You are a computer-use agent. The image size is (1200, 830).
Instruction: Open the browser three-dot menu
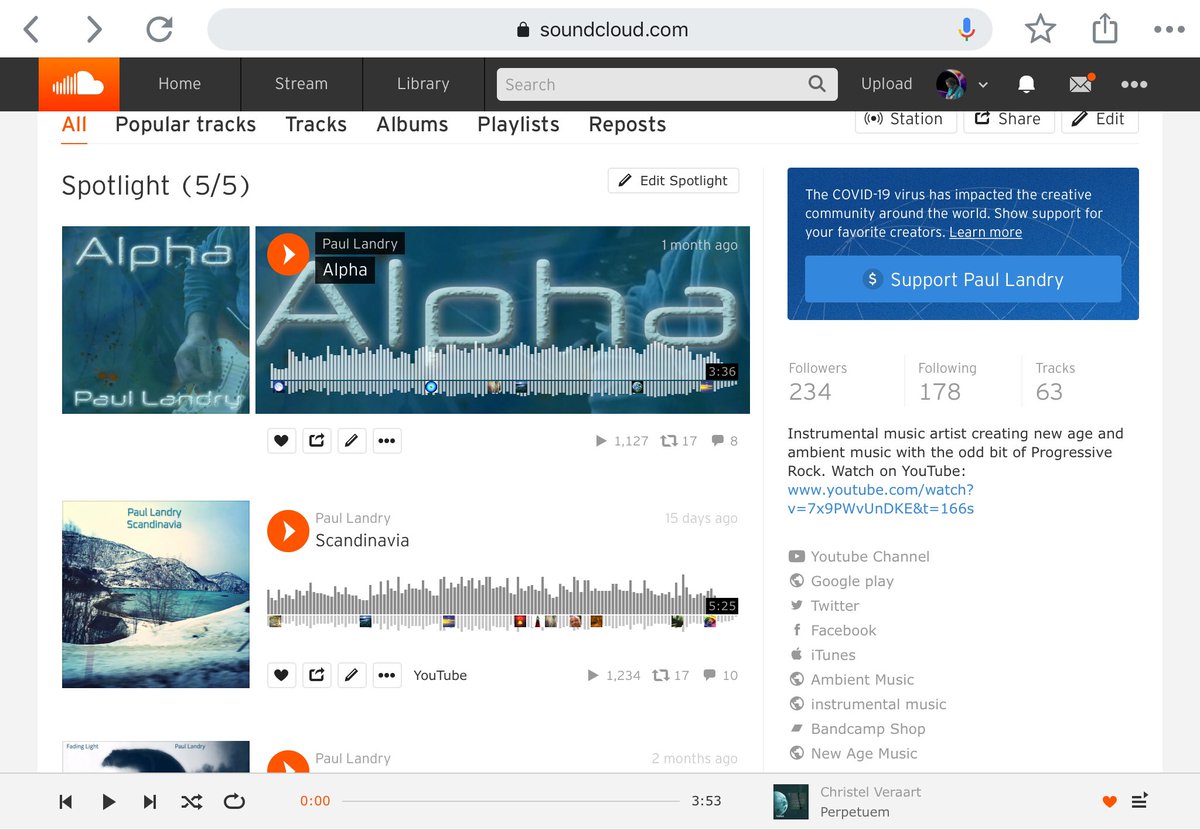pyautogui.click(x=1169, y=30)
